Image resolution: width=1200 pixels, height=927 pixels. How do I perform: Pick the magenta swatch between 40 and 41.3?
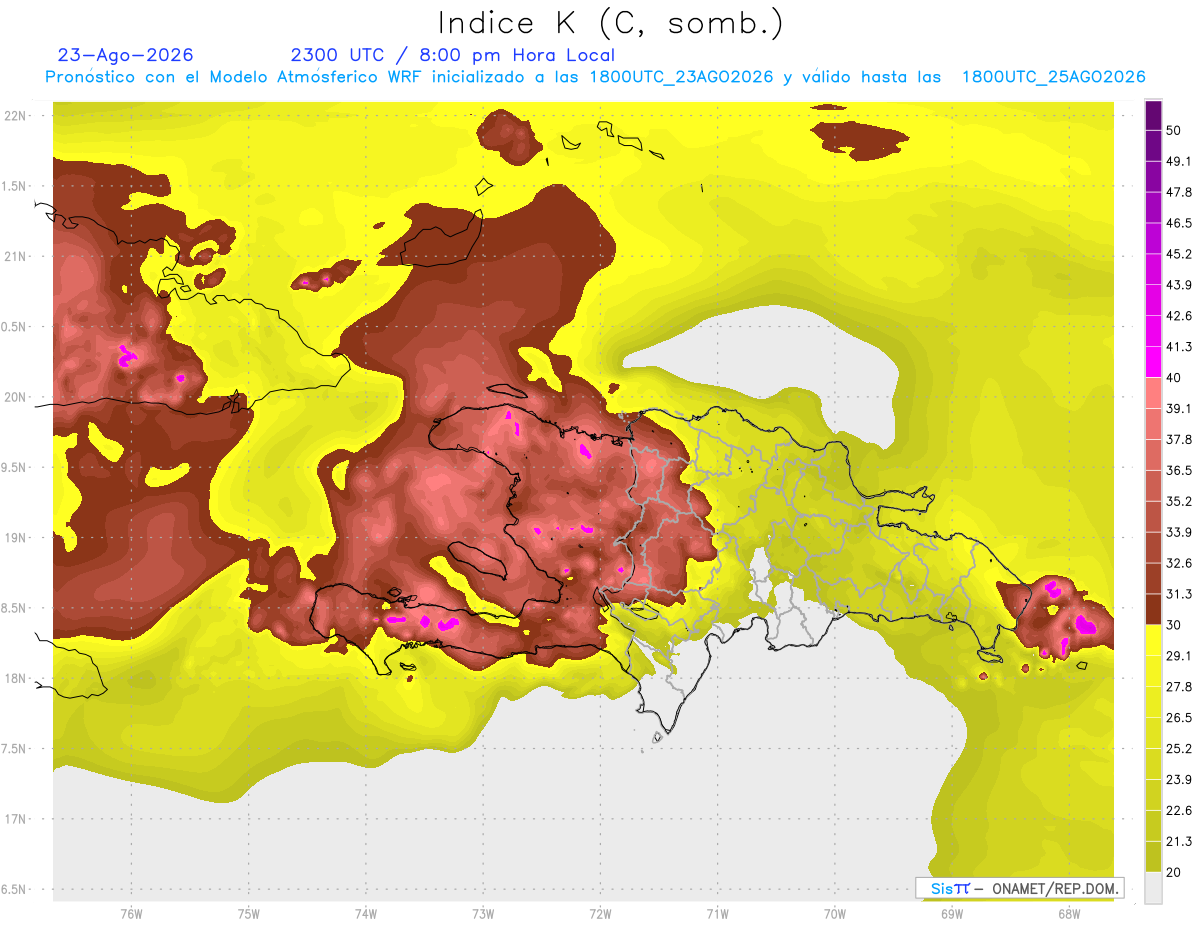[1153, 362]
